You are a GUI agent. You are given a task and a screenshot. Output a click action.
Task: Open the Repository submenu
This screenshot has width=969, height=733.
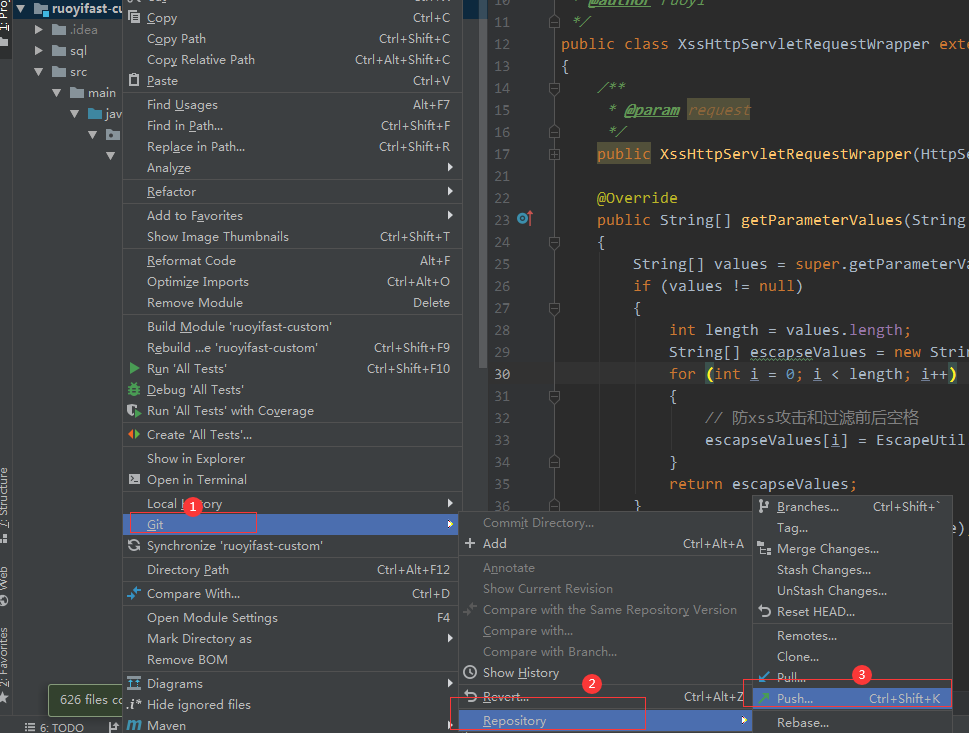[x=605, y=721]
